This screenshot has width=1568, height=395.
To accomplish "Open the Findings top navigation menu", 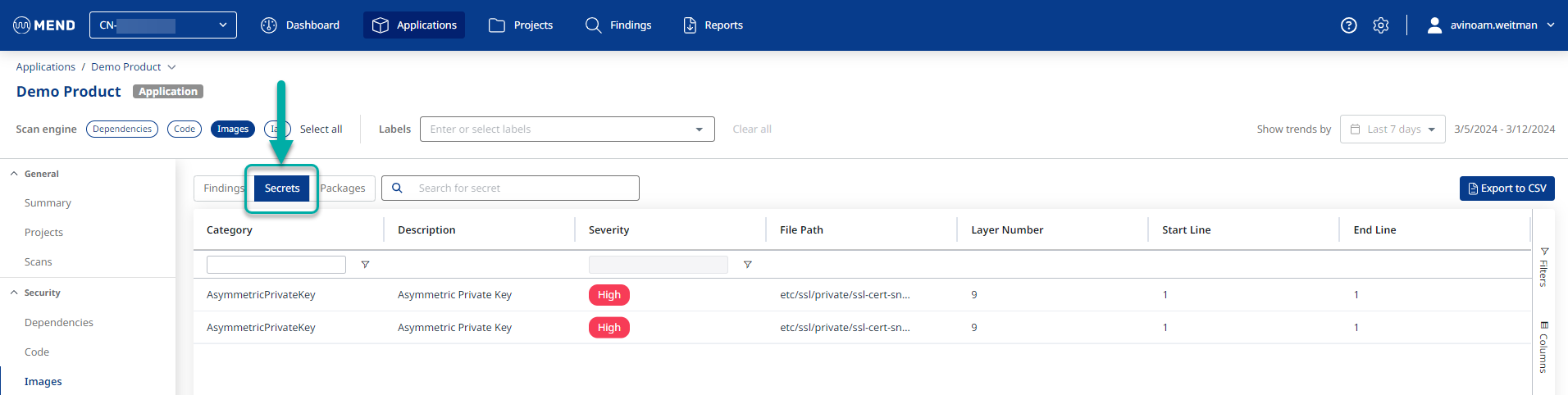I will click(x=618, y=25).
